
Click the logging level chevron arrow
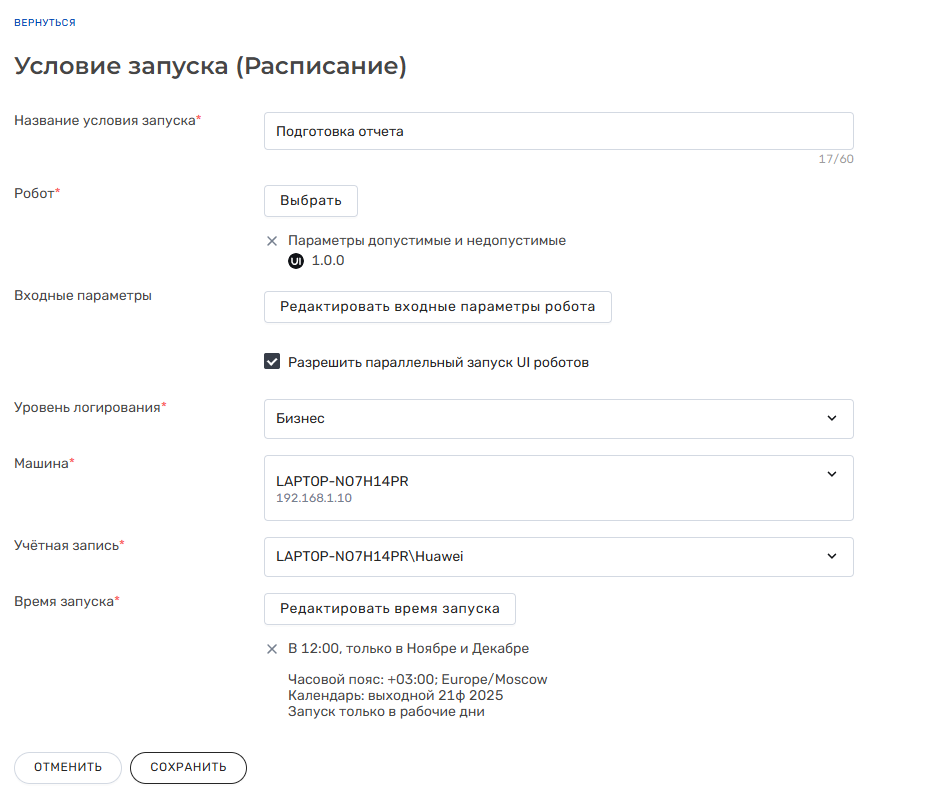point(832,419)
